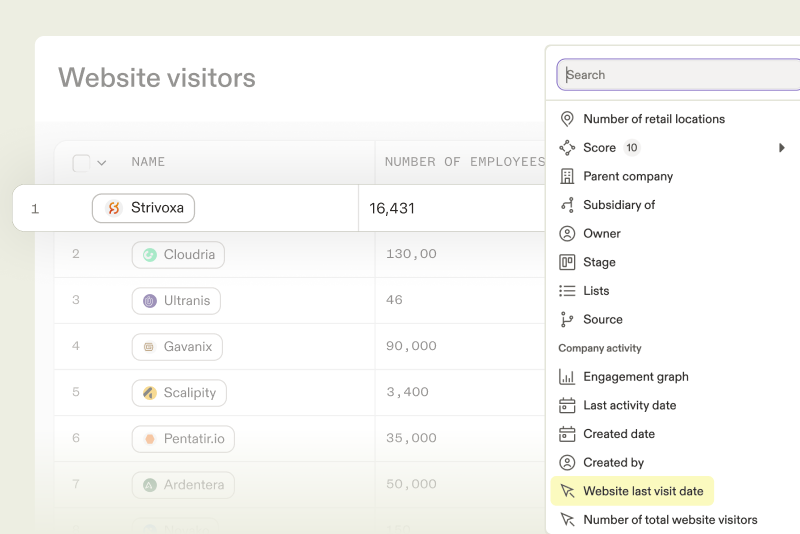Click row number 1 for Strivoxa
The height and width of the screenshot is (534, 800).
coord(35,209)
